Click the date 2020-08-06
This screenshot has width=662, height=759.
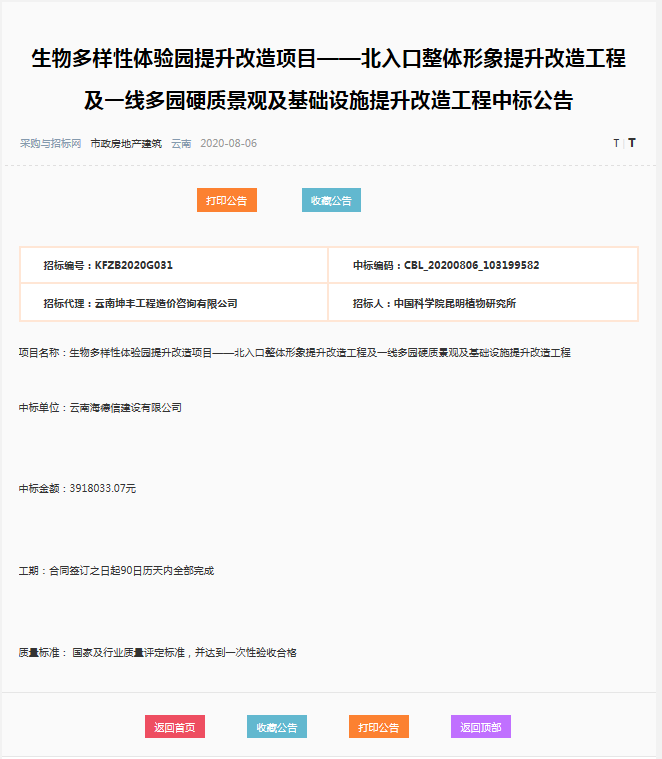click(x=228, y=143)
